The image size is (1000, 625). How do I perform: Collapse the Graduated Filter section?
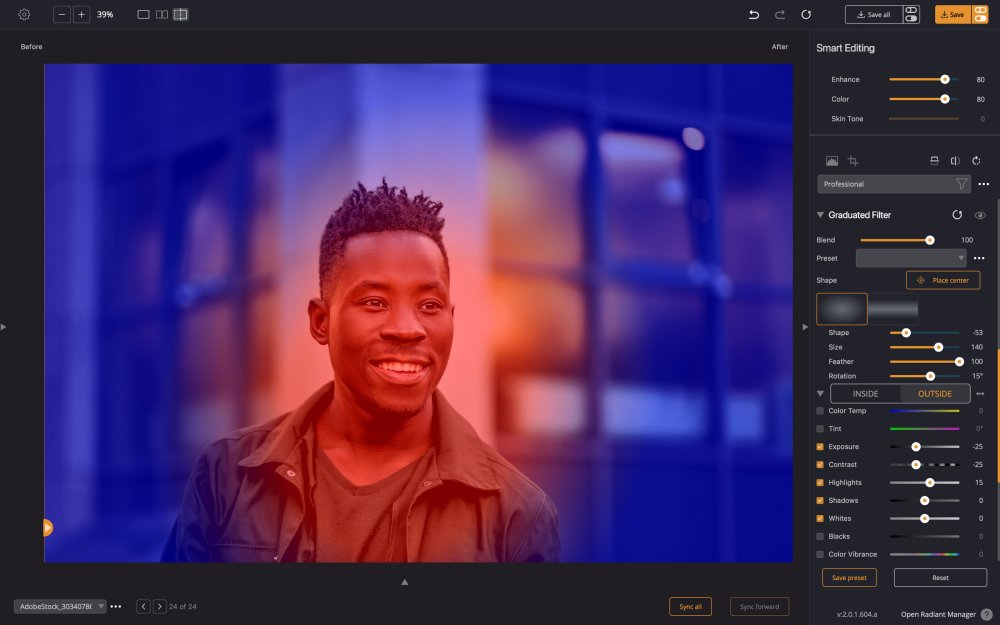(820, 214)
